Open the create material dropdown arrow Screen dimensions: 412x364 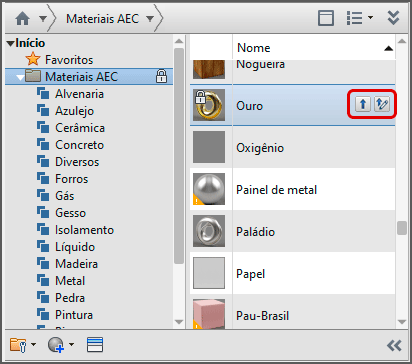[x=71, y=344]
